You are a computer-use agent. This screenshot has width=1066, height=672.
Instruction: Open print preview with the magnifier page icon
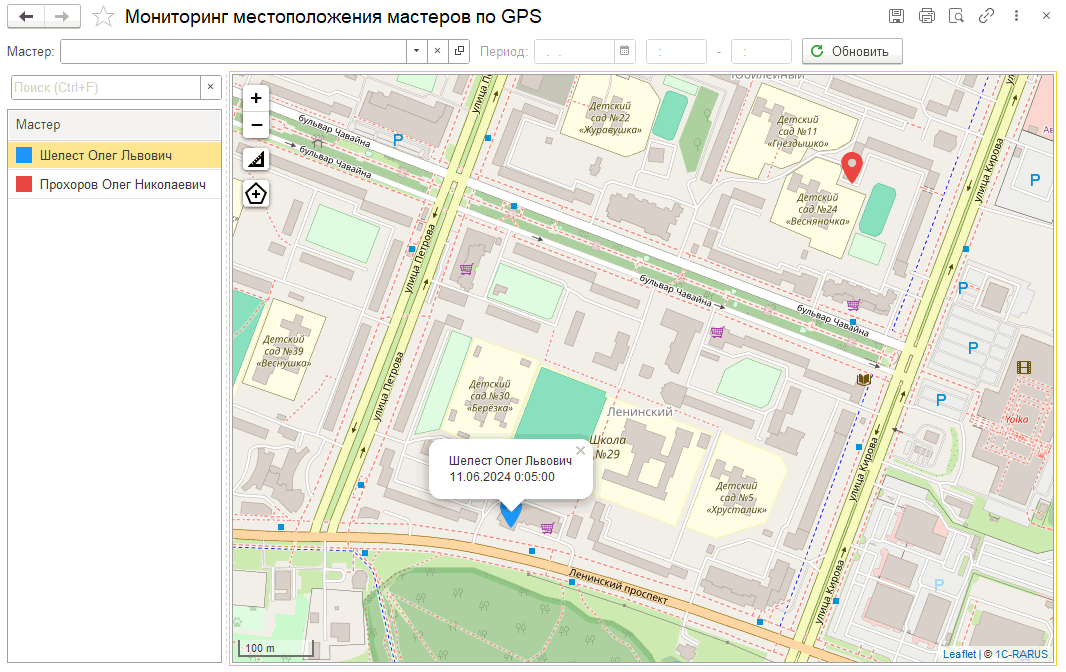957,16
